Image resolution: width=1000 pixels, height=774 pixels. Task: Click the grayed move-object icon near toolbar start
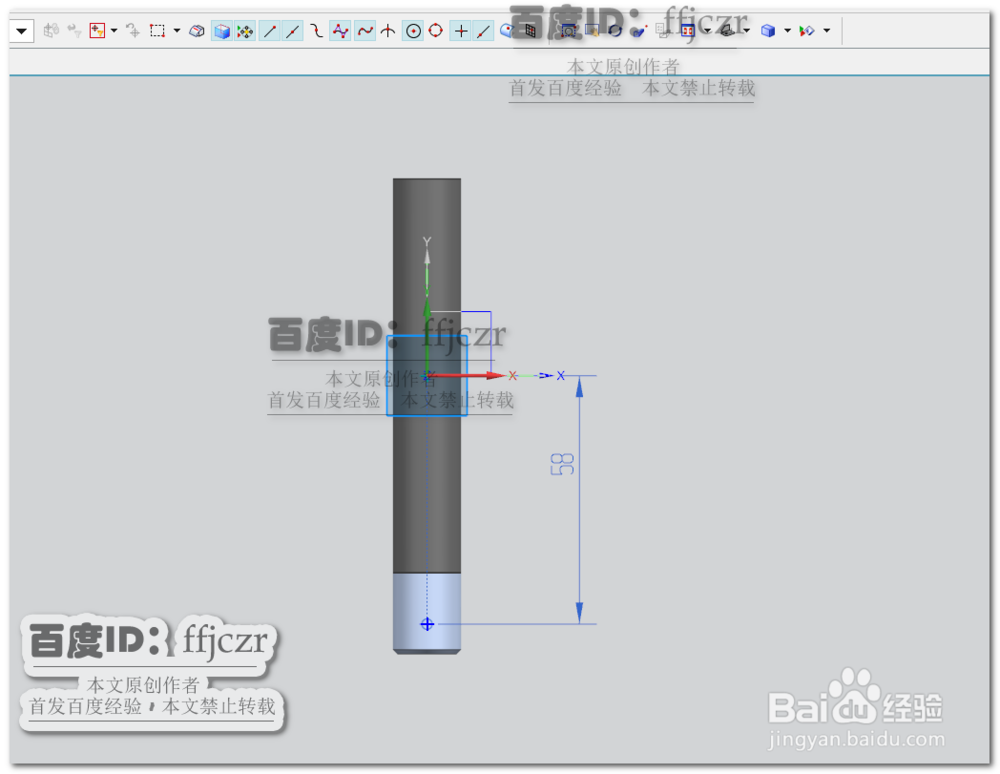[51, 30]
